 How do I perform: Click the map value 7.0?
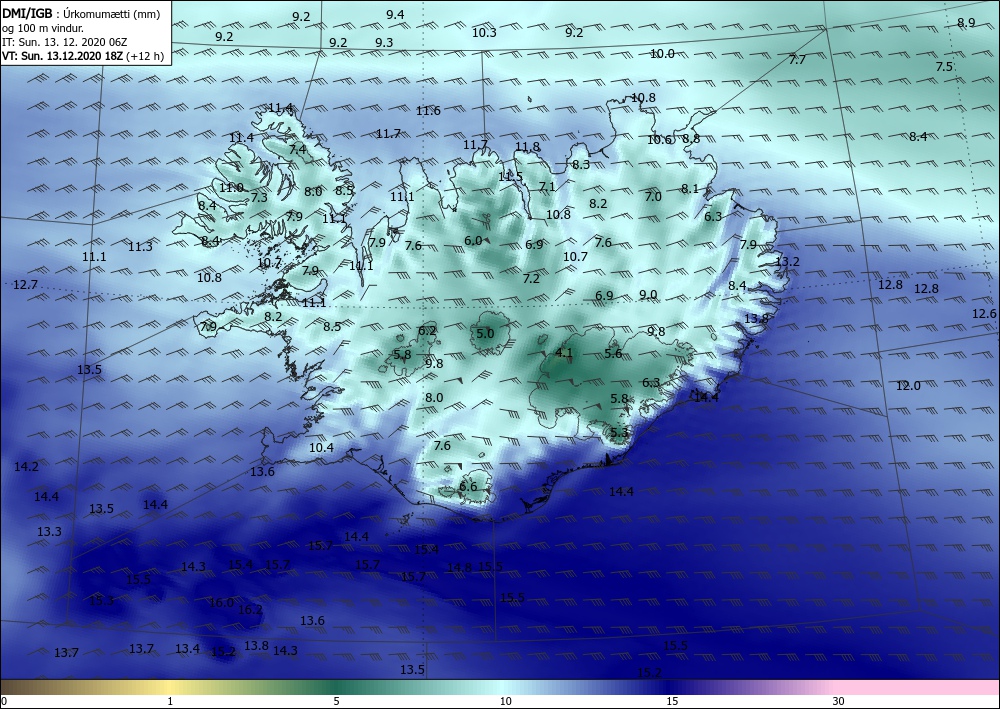pos(653,196)
